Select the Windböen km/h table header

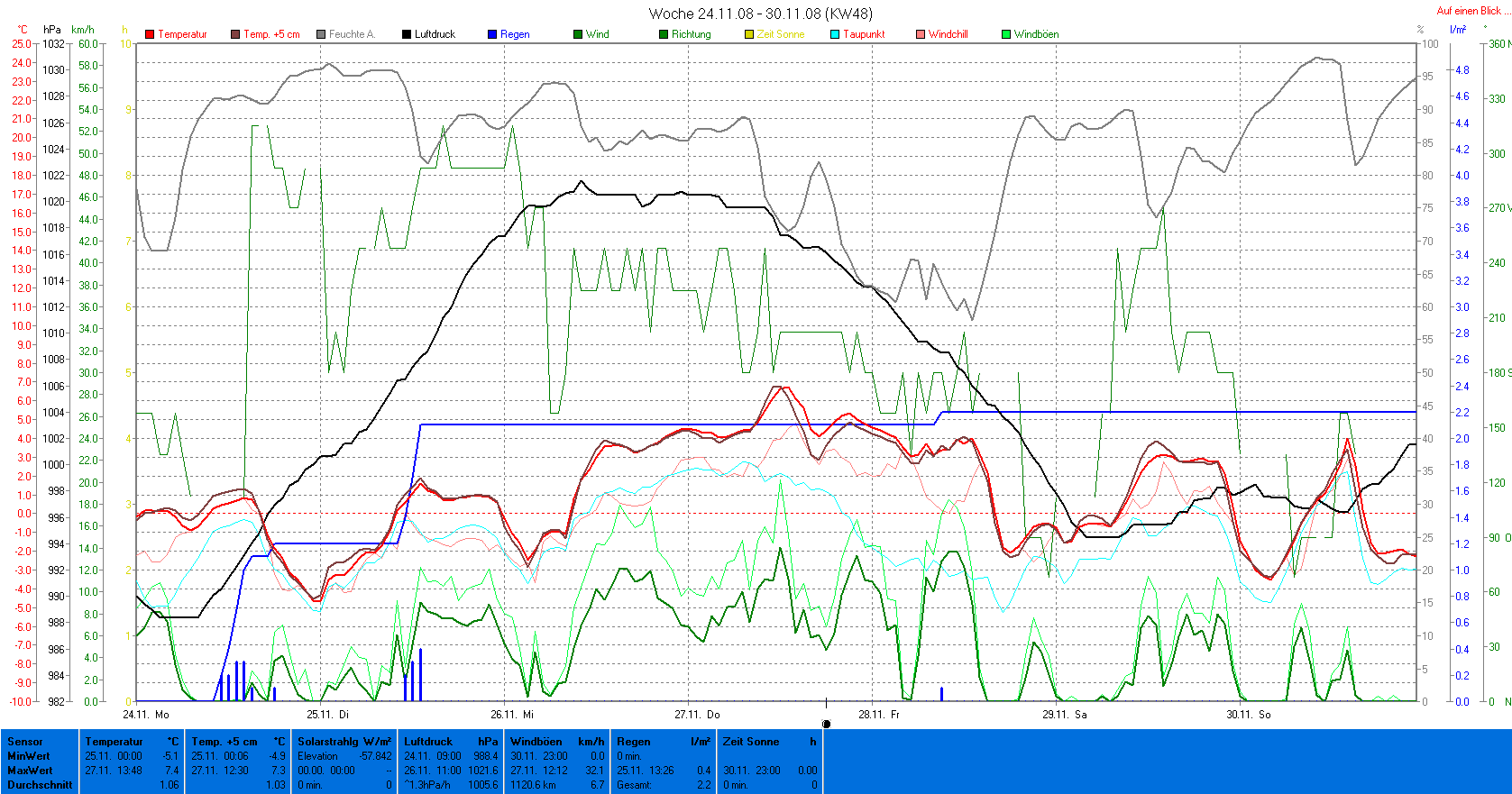pyautogui.click(x=556, y=742)
